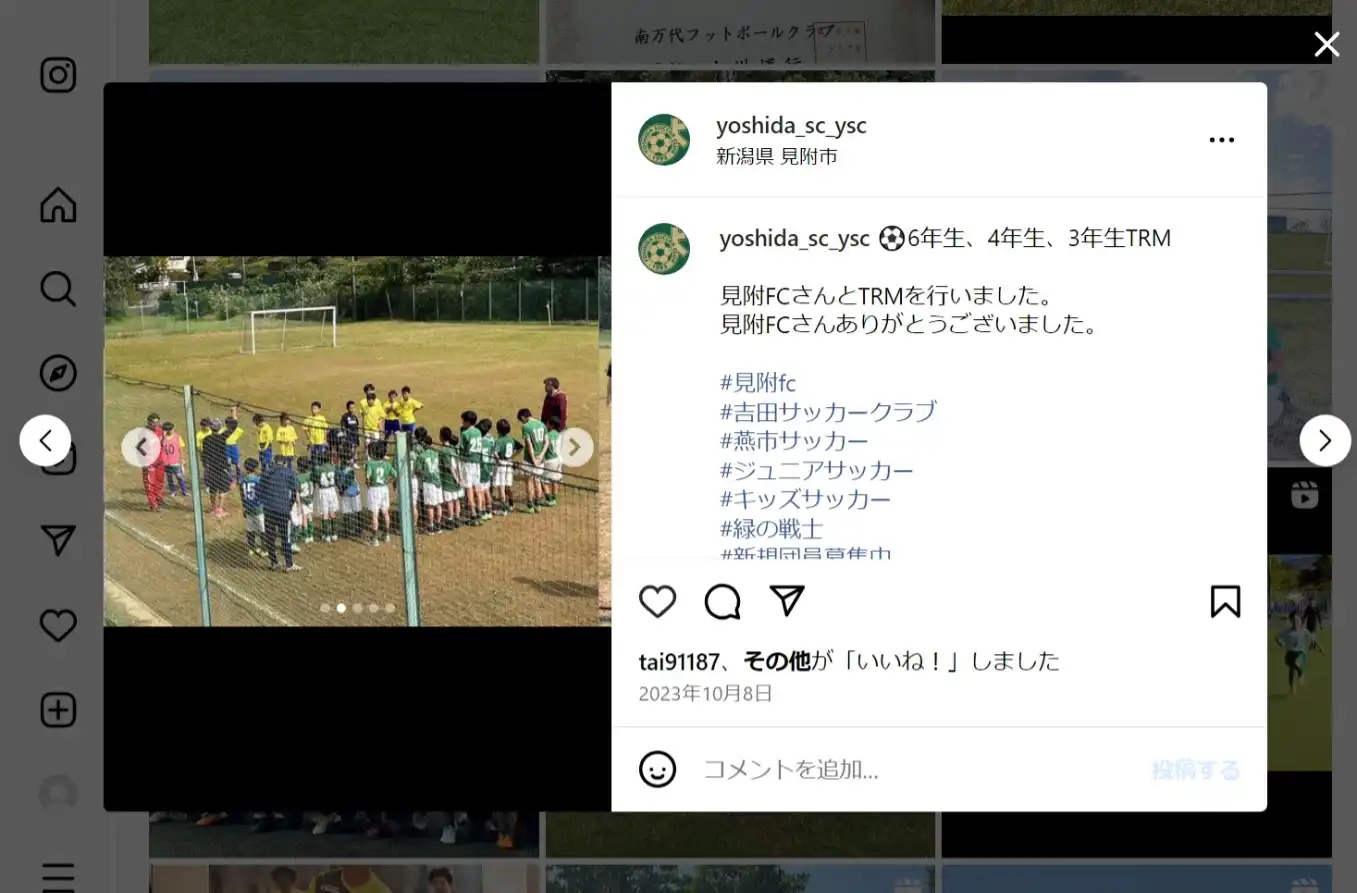Open the three-dot post options menu

pyautogui.click(x=1222, y=140)
